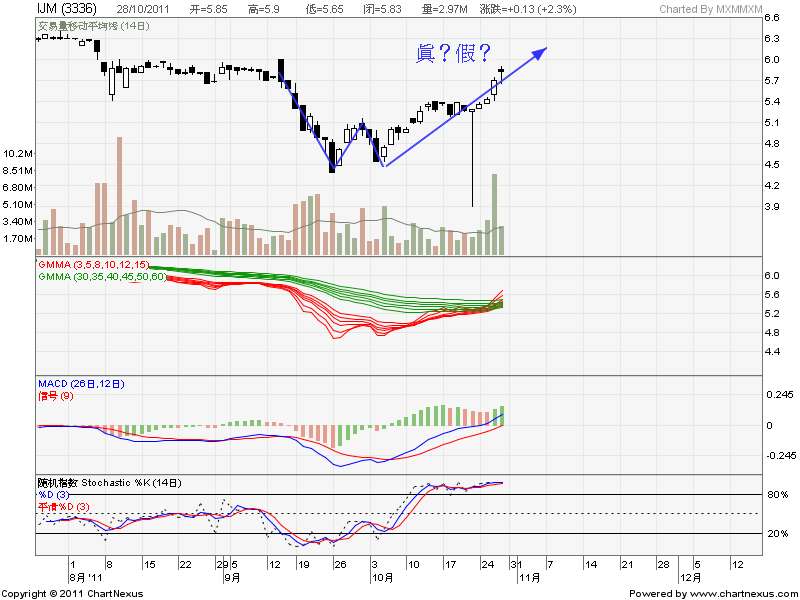The height and width of the screenshot is (600, 800).
Task: Click the red GMMA (3,5,8,10,12,15) legend
Action: (92, 264)
